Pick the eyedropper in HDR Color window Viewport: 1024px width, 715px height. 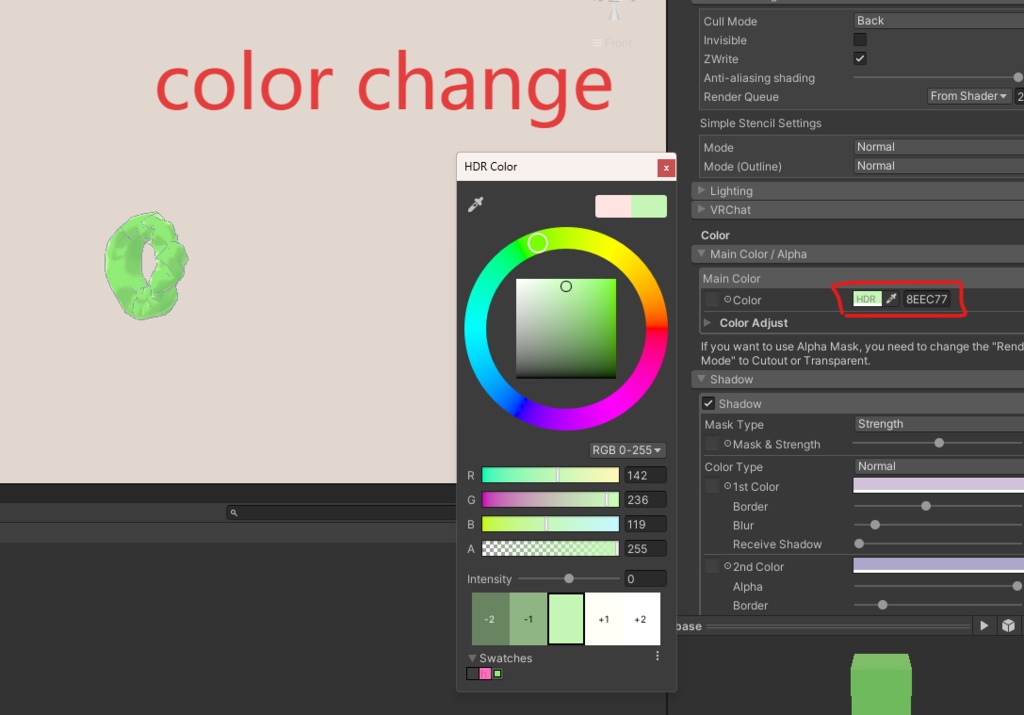tap(475, 204)
